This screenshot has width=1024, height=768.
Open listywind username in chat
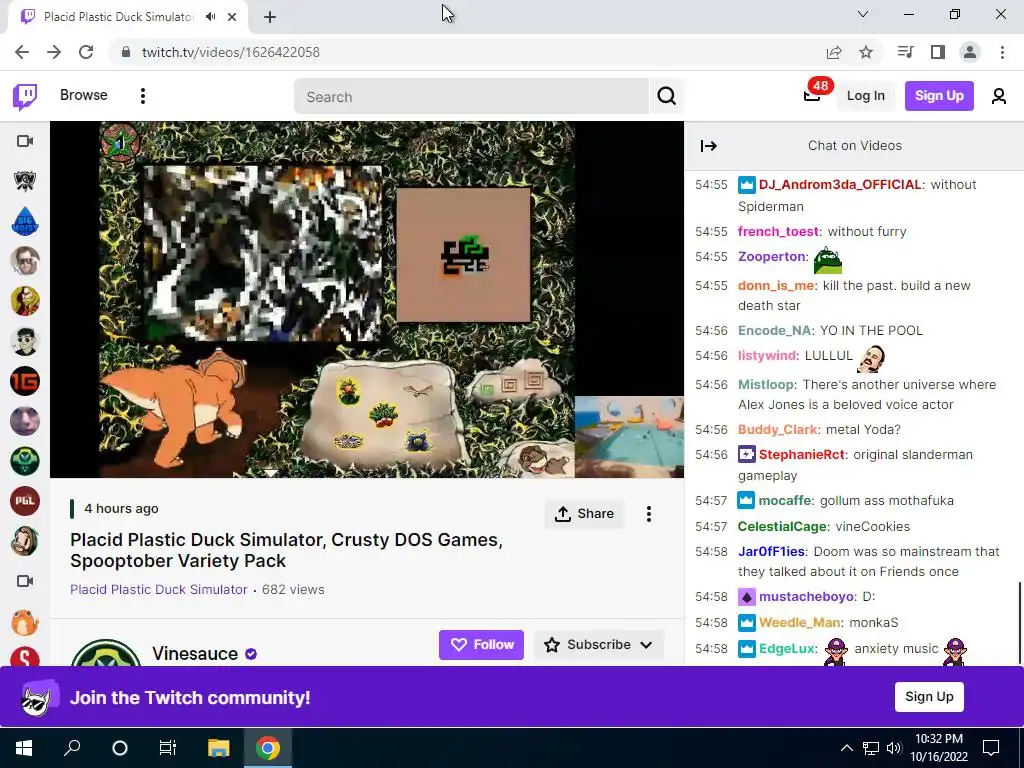[767, 356]
